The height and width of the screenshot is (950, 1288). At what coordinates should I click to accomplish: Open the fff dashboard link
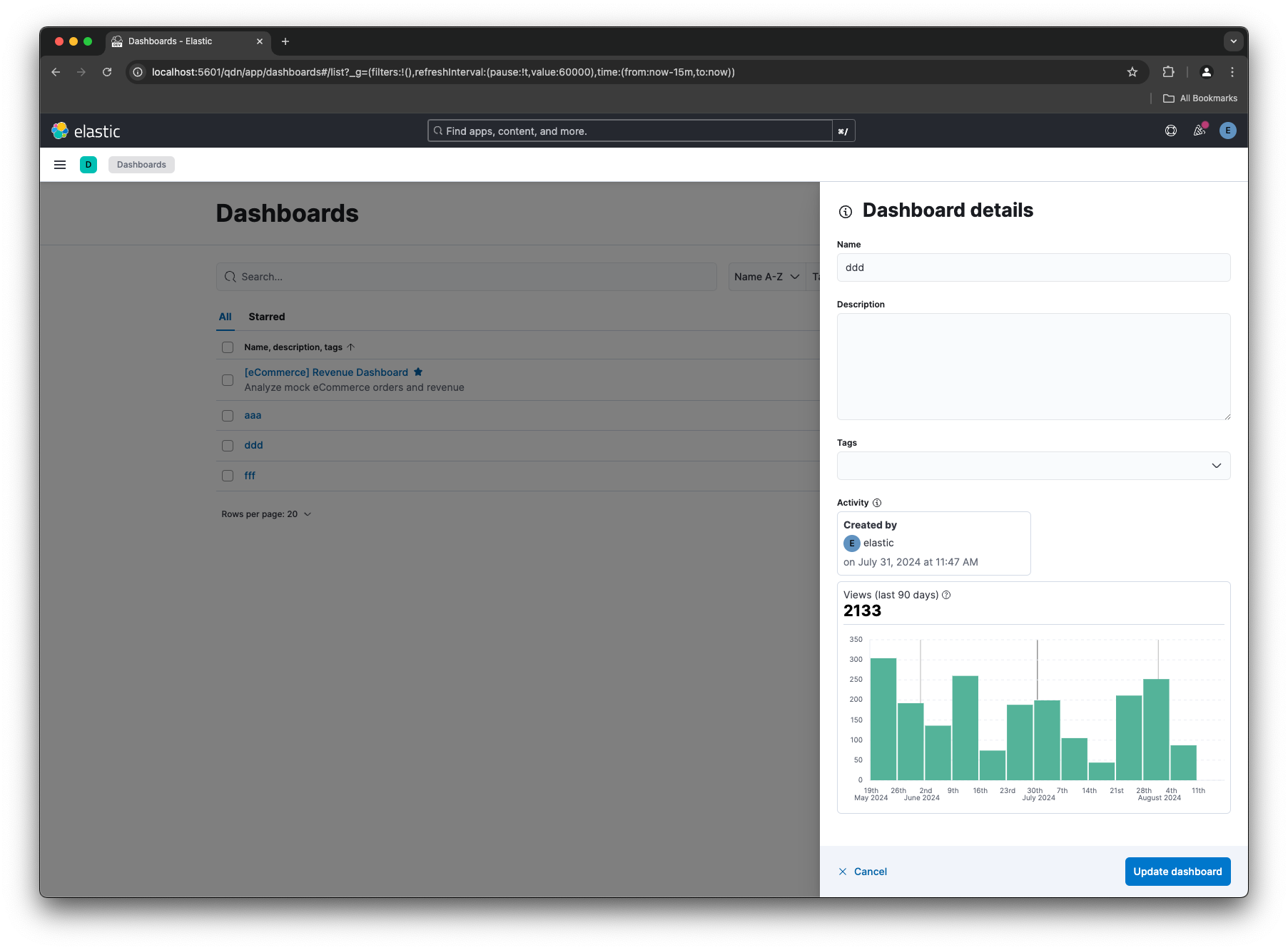(250, 476)
